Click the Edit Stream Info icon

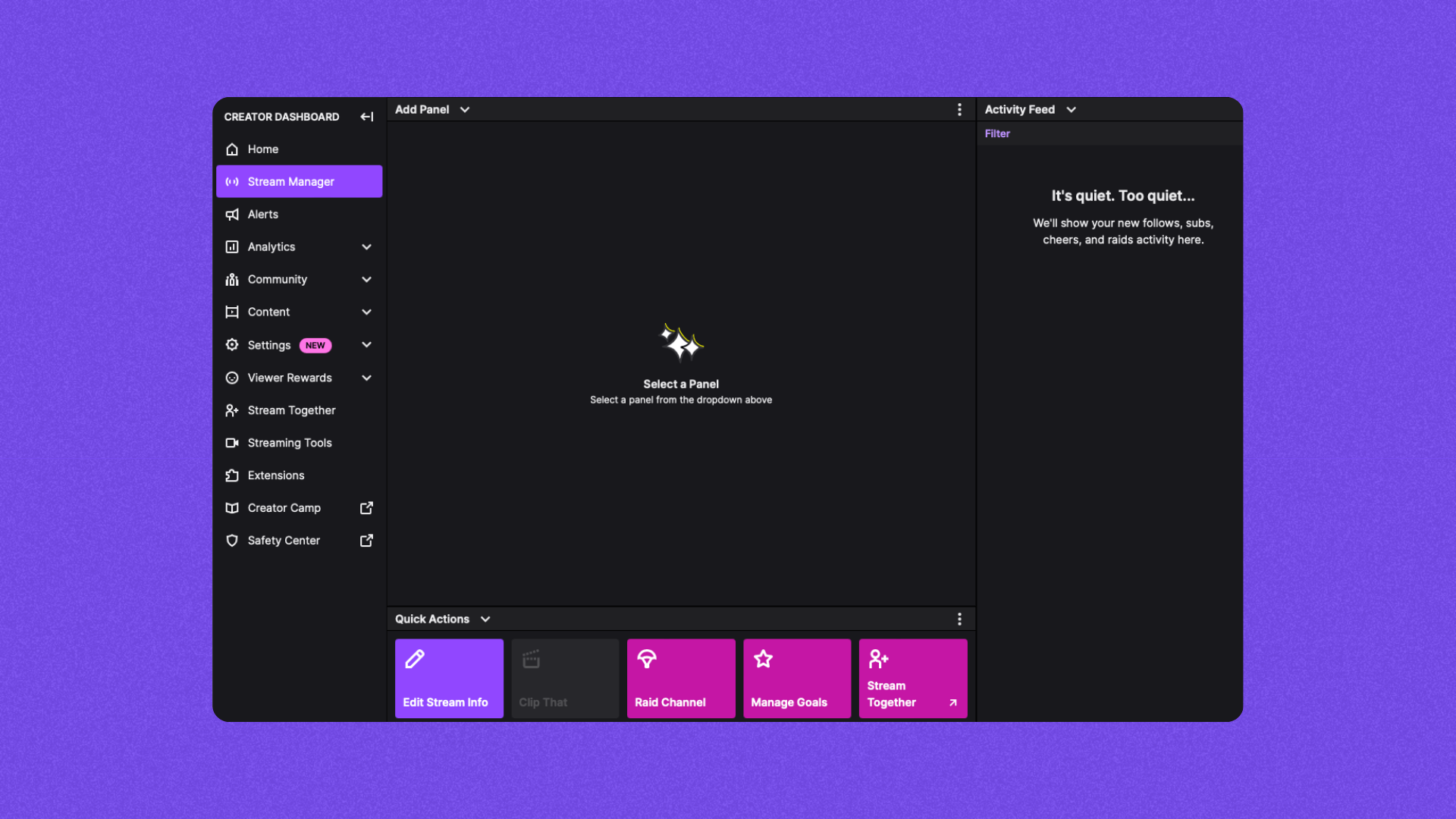click(x=414, y=658)
